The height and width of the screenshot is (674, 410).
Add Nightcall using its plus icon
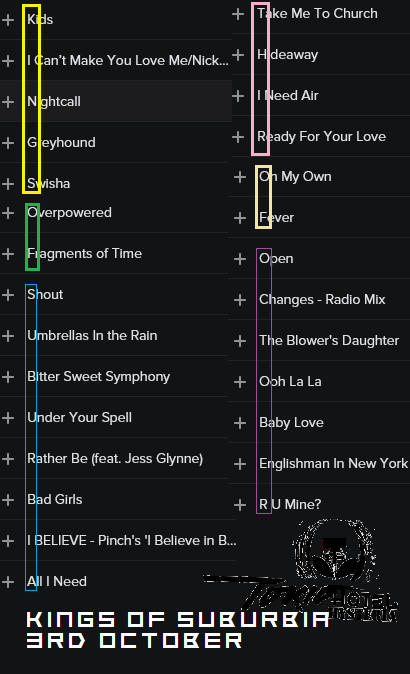8,102
